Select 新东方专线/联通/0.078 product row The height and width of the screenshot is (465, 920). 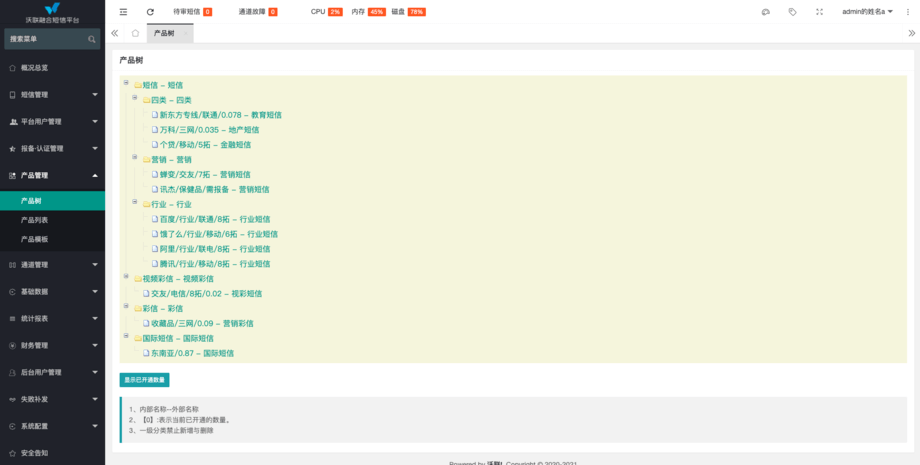(x=217, y=115)
